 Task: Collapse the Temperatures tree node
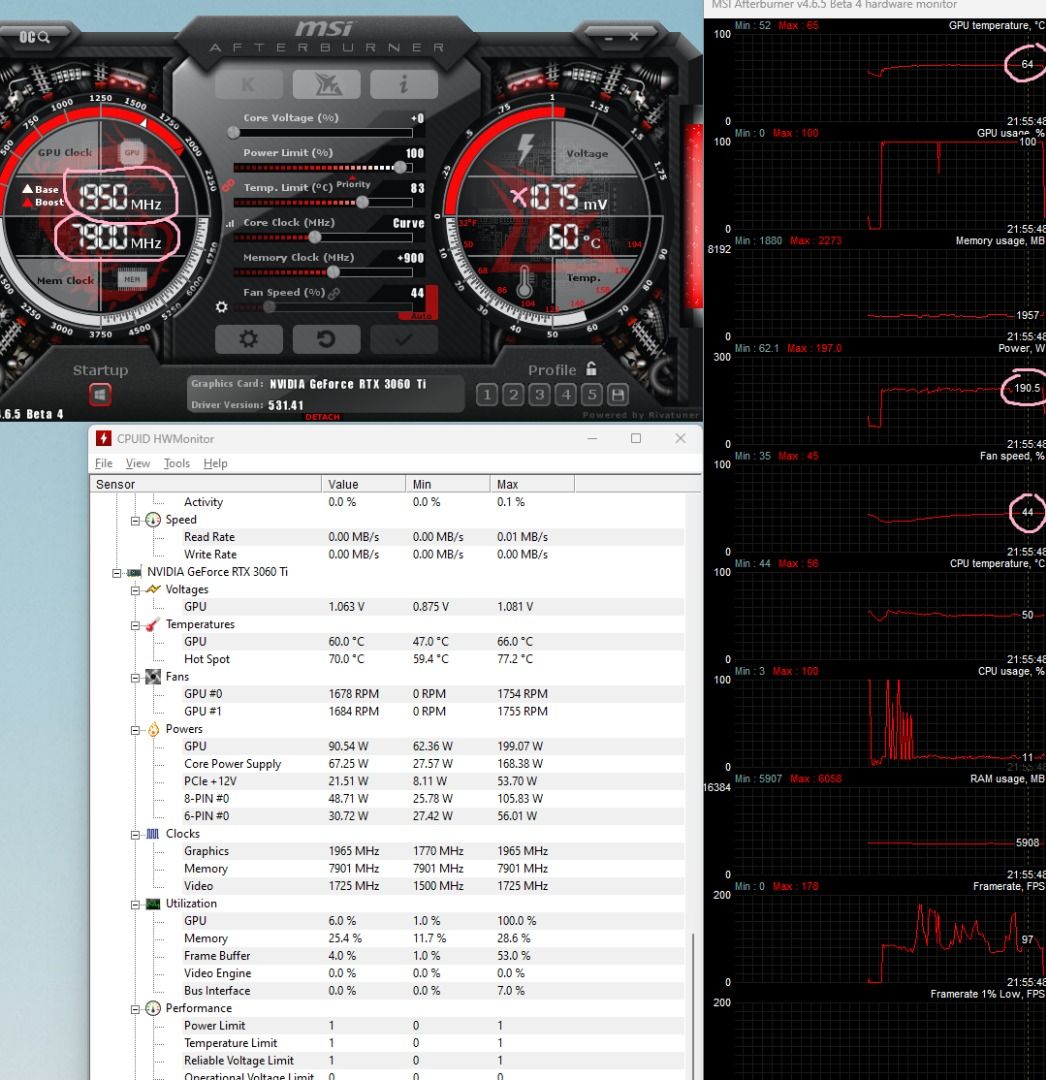coord(136,625)
